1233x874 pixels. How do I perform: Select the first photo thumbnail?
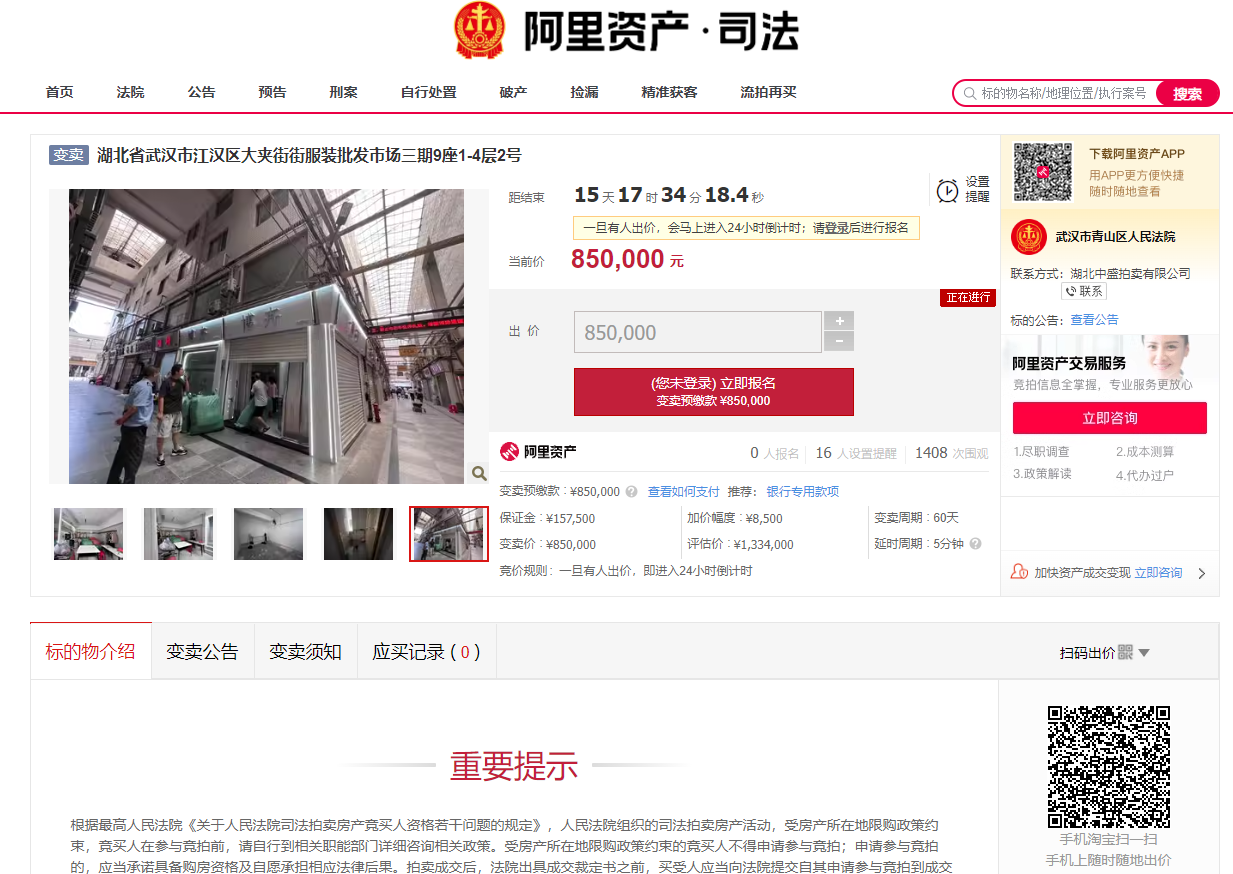pos(89,534)
